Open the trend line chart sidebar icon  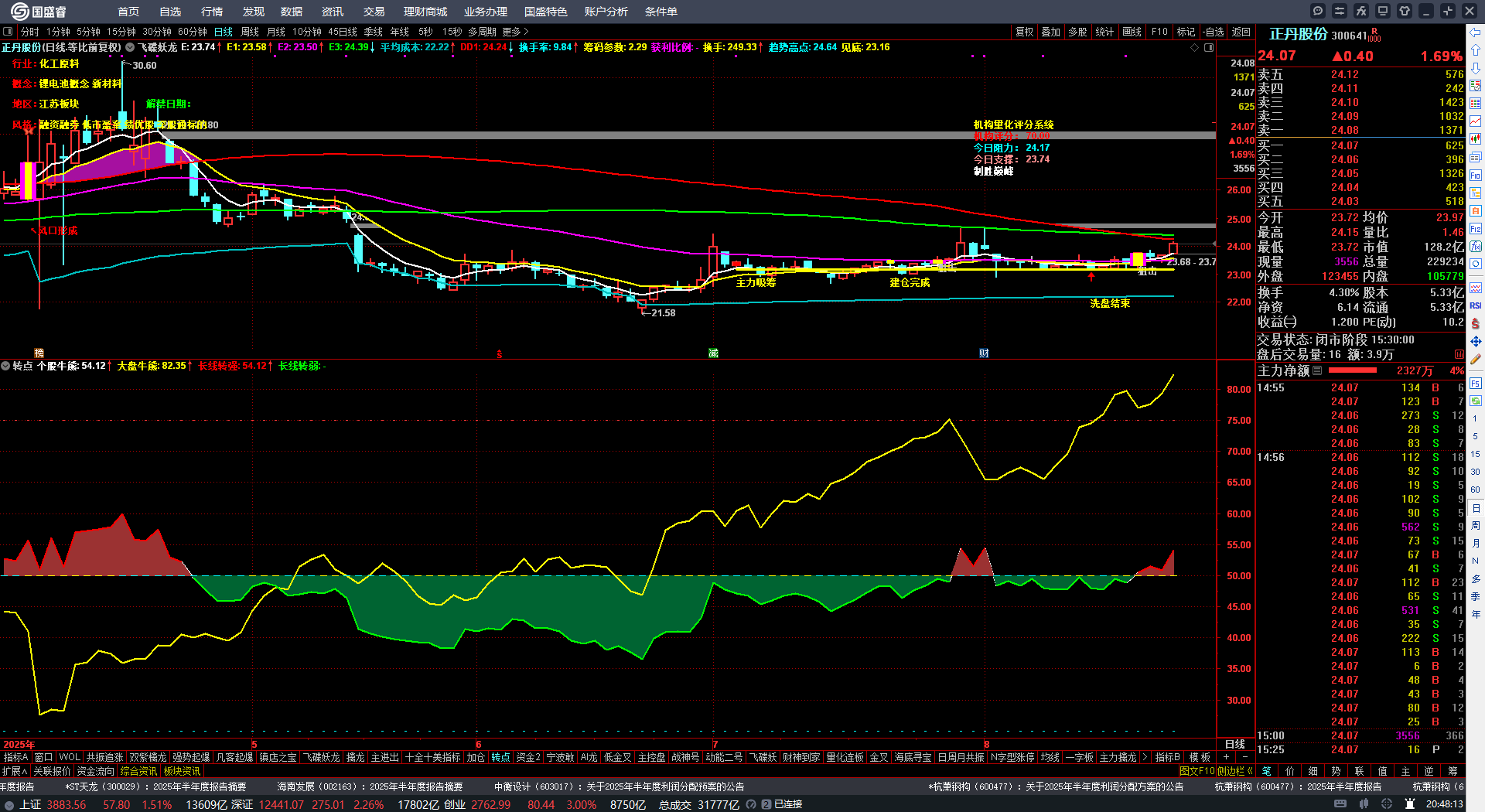[1476, 121]
